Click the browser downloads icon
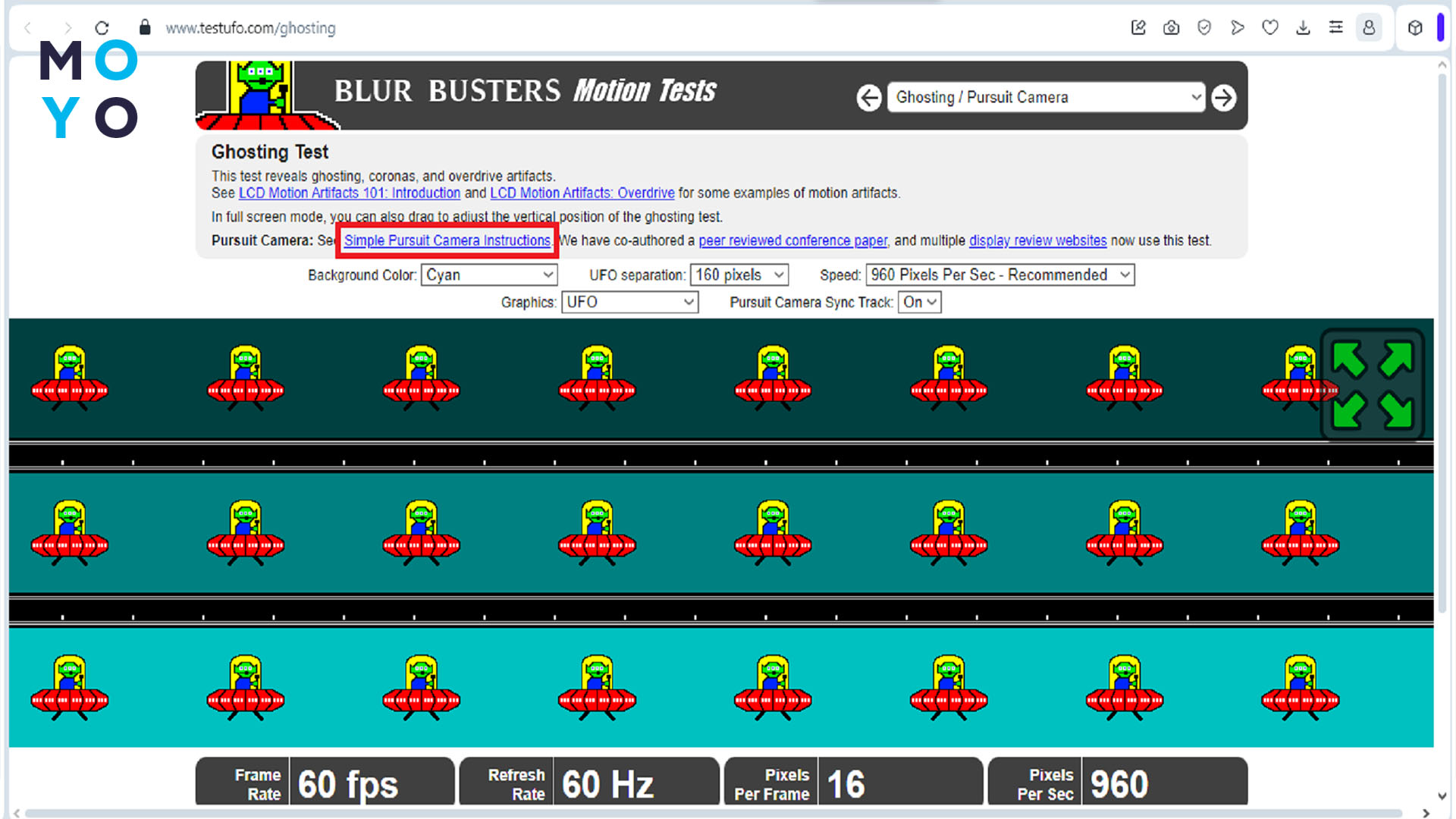 click(x=1301, y=28)
